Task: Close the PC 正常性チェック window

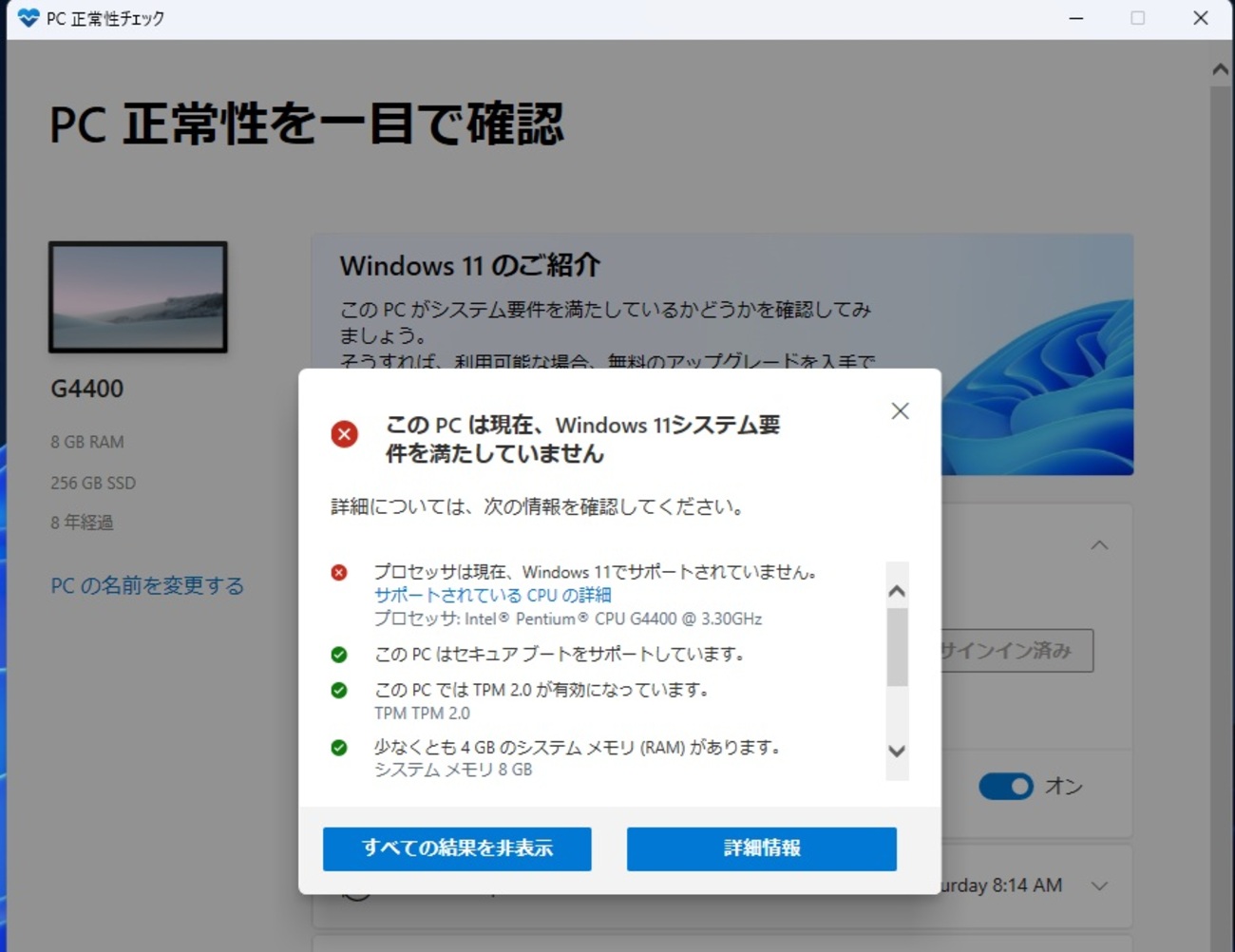Action: (1201, 18)
